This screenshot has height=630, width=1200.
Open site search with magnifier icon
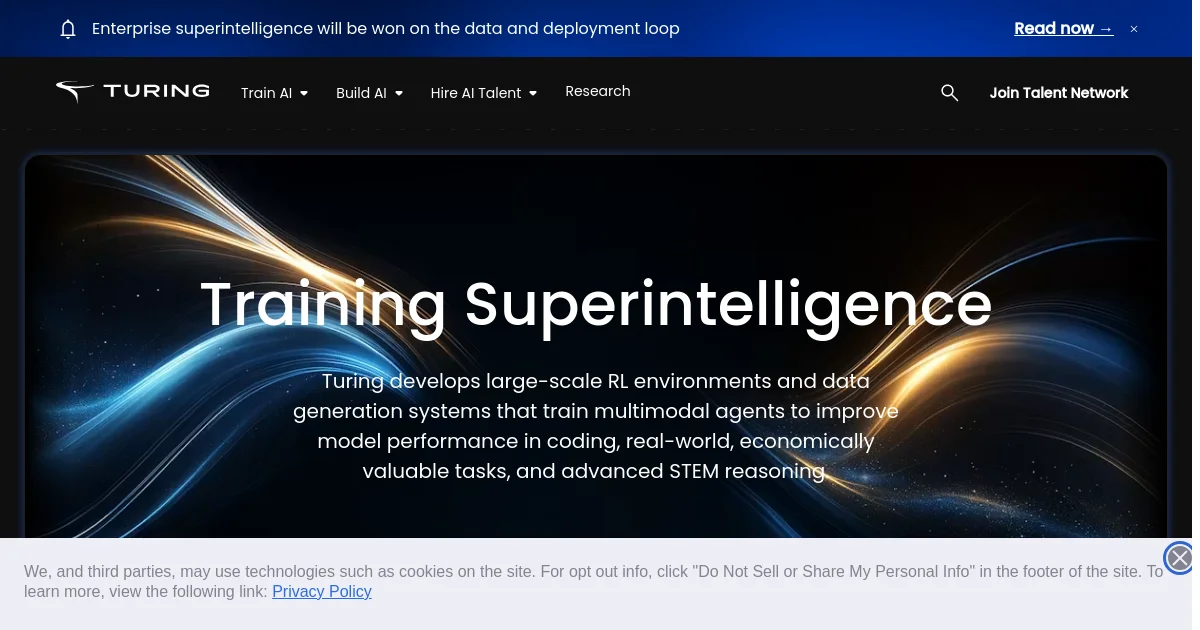pyautogui.click(x=950, y=93)
